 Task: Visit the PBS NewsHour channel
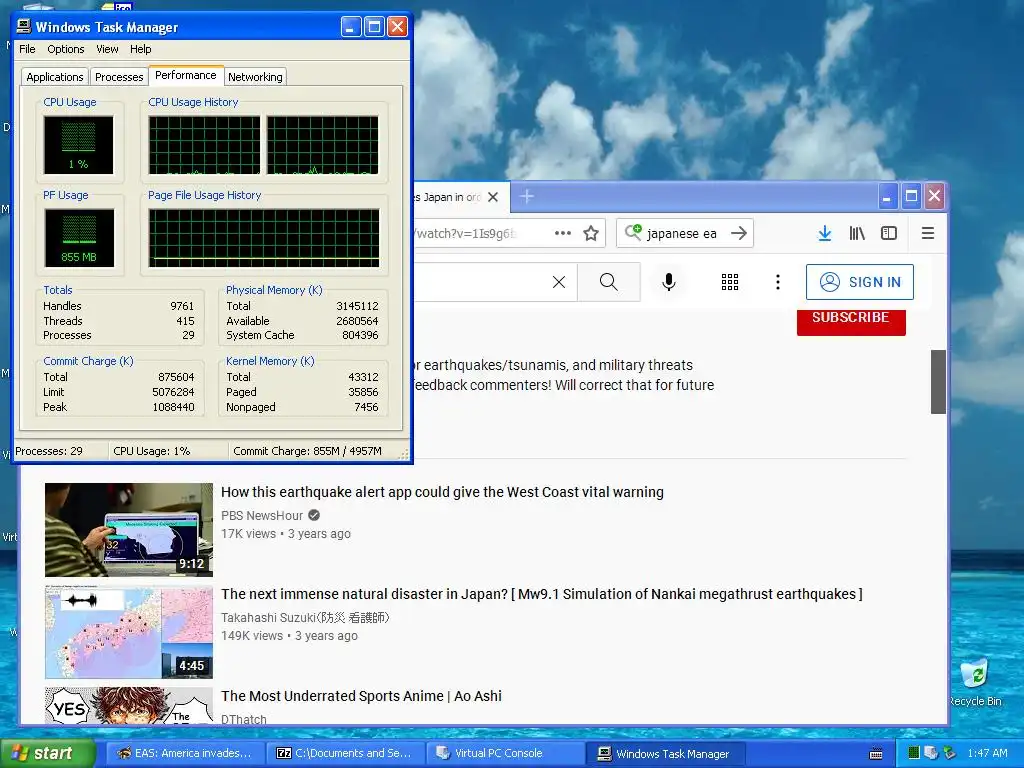[262, 515]
